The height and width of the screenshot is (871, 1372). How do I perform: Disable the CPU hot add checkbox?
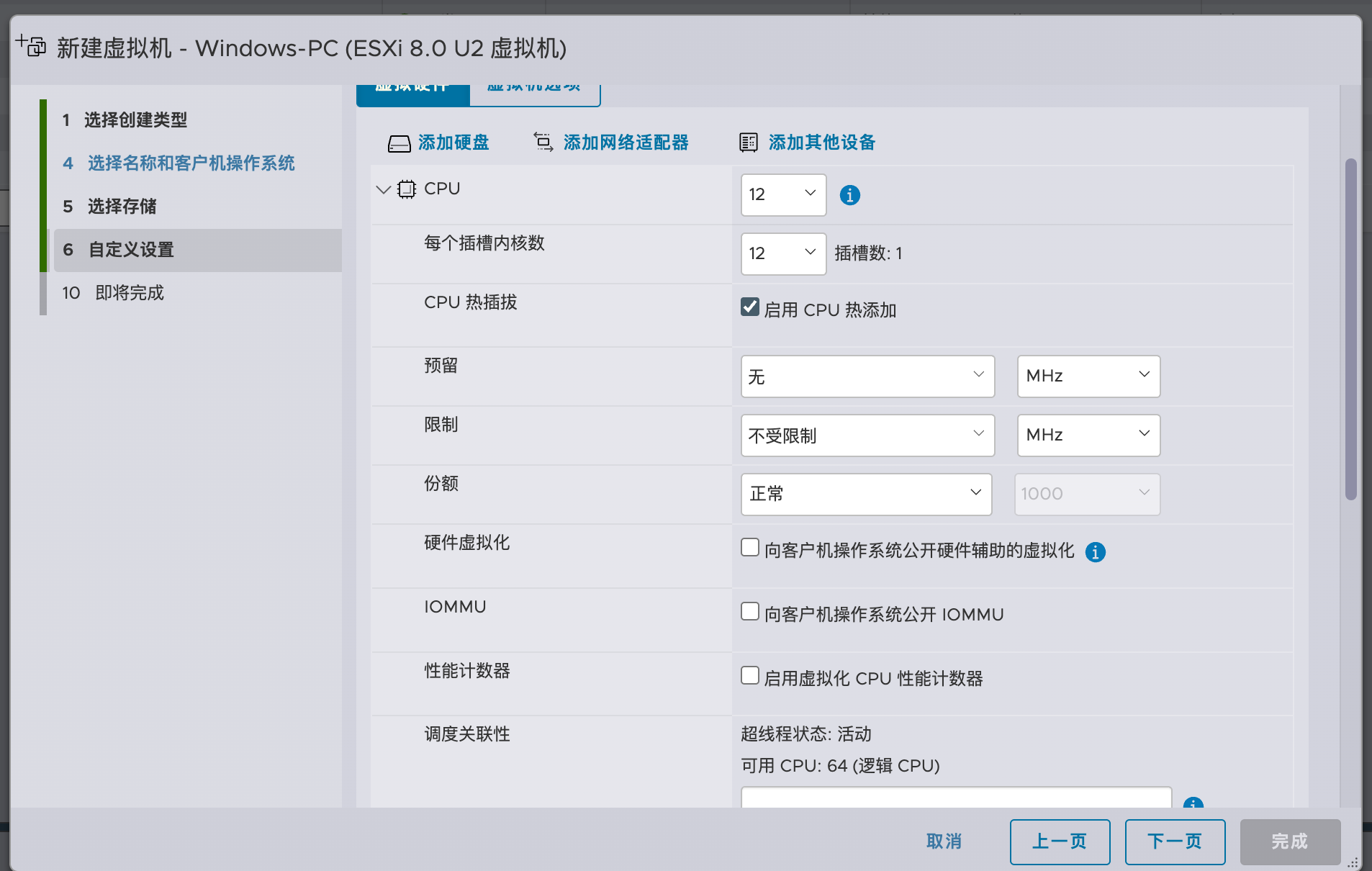750,307
